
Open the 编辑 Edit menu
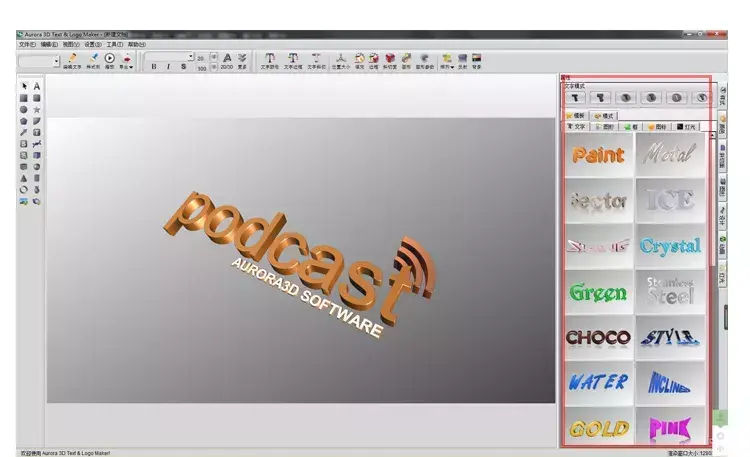coord(49,45)
